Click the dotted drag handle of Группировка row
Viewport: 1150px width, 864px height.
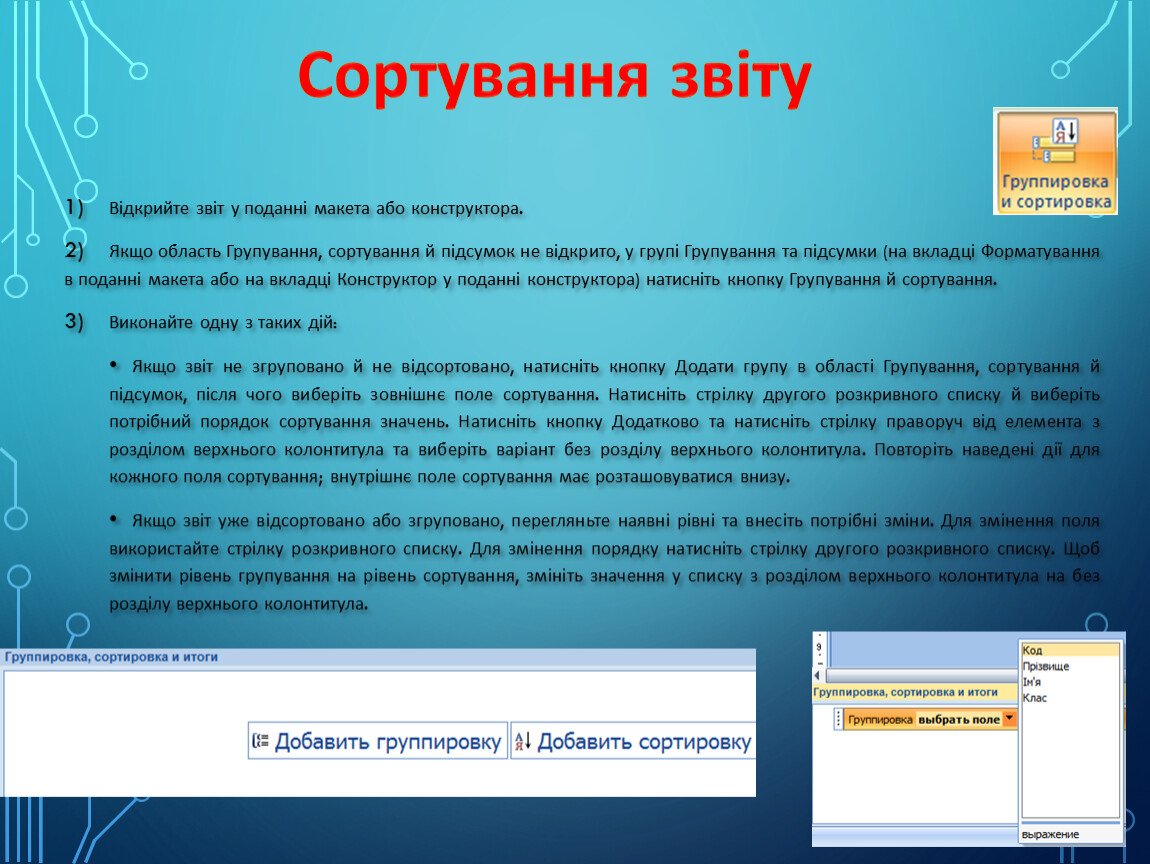pos(838,719)
